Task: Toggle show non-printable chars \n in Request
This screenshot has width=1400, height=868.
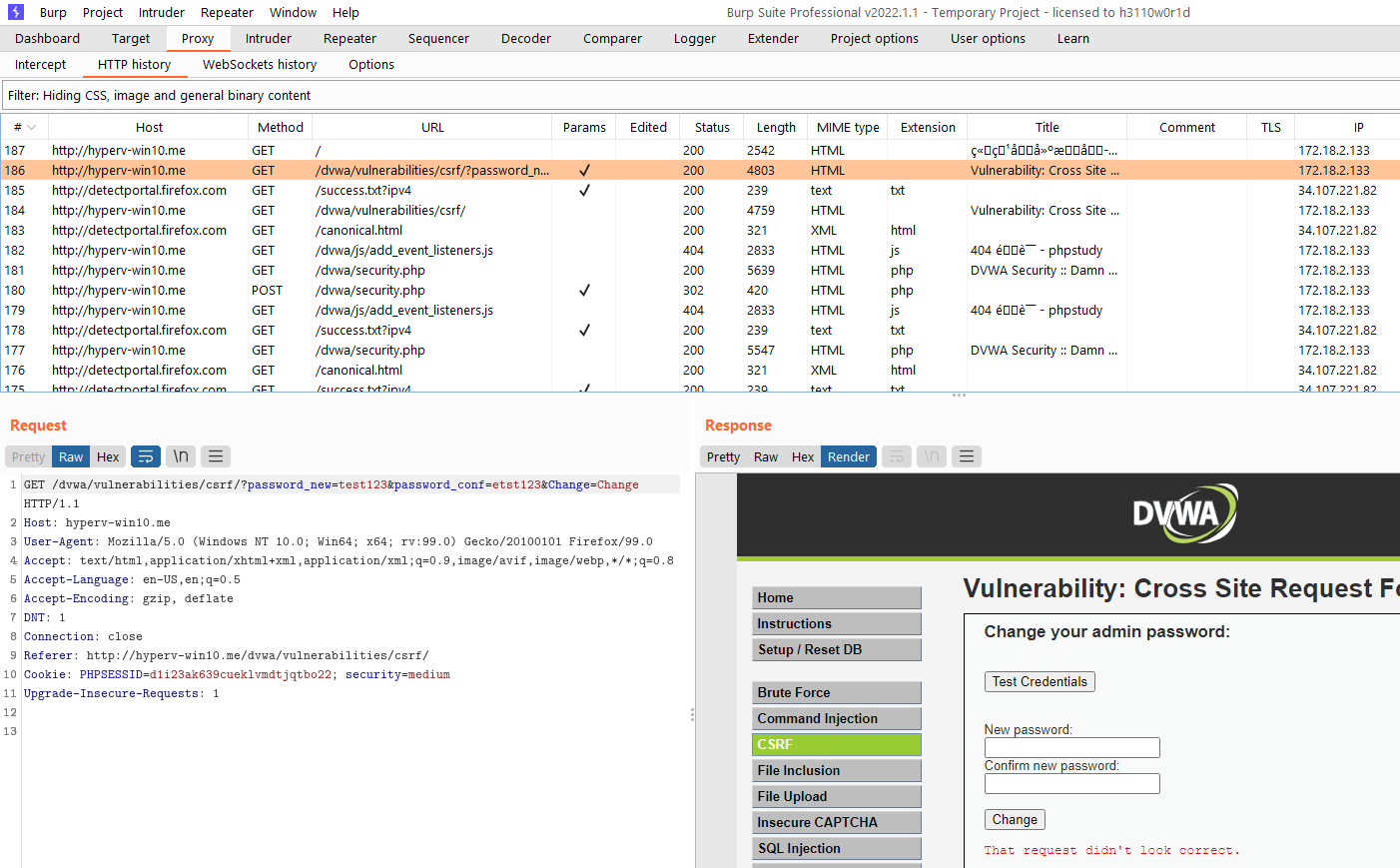Action: click(181, 456)
